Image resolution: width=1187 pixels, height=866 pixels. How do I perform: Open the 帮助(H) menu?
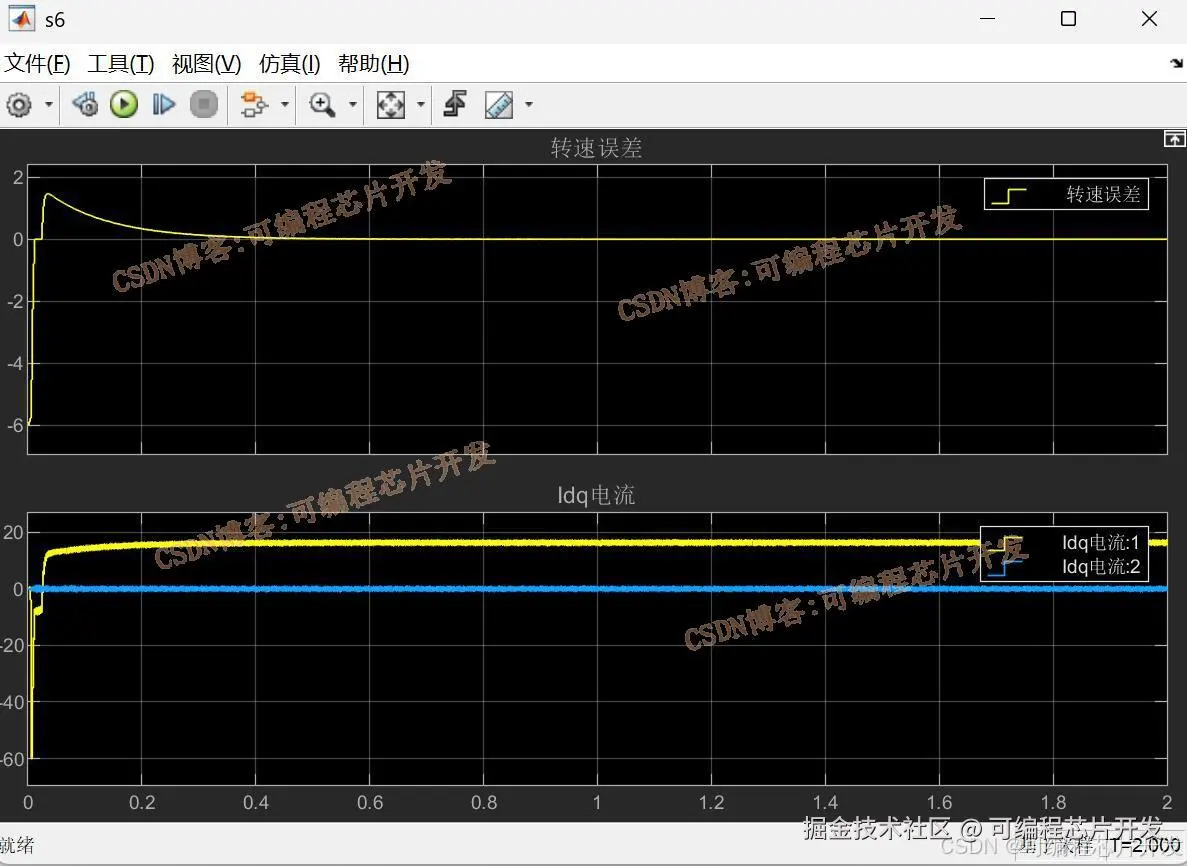tap(374, 64)
